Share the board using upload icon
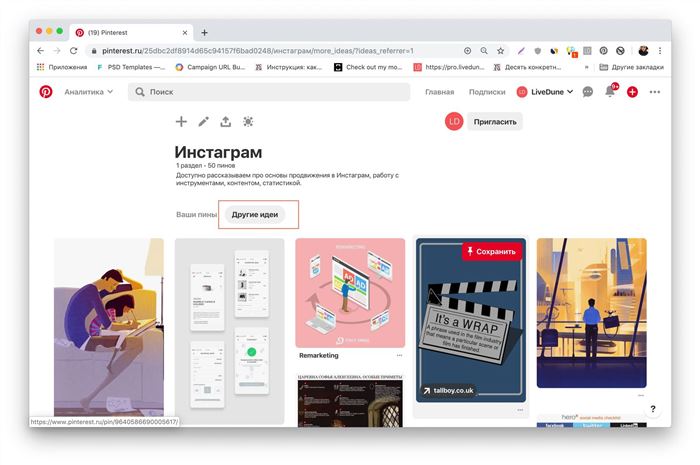Image resolution: width=700 pixels, height=465 pixels. point(225,121)
